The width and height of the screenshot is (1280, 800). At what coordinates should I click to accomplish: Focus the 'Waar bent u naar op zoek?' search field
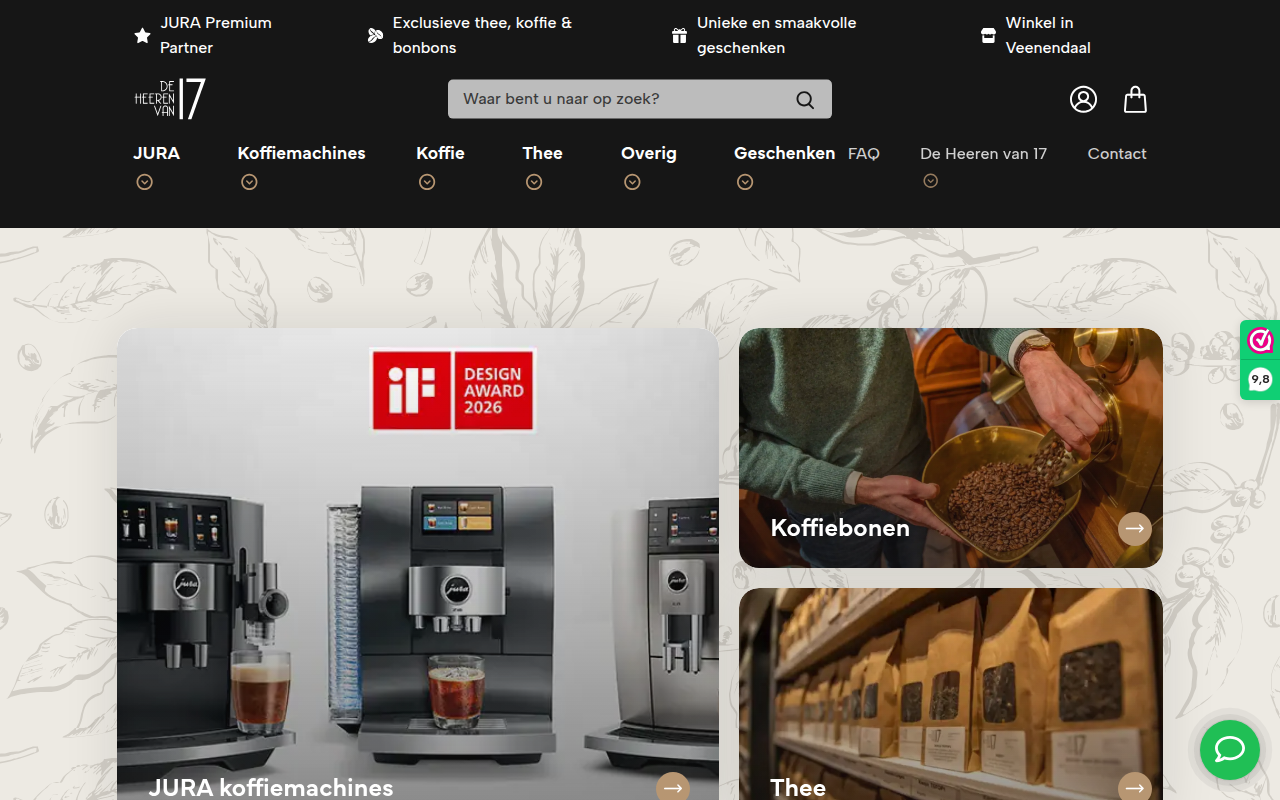(x=640, y=99)
